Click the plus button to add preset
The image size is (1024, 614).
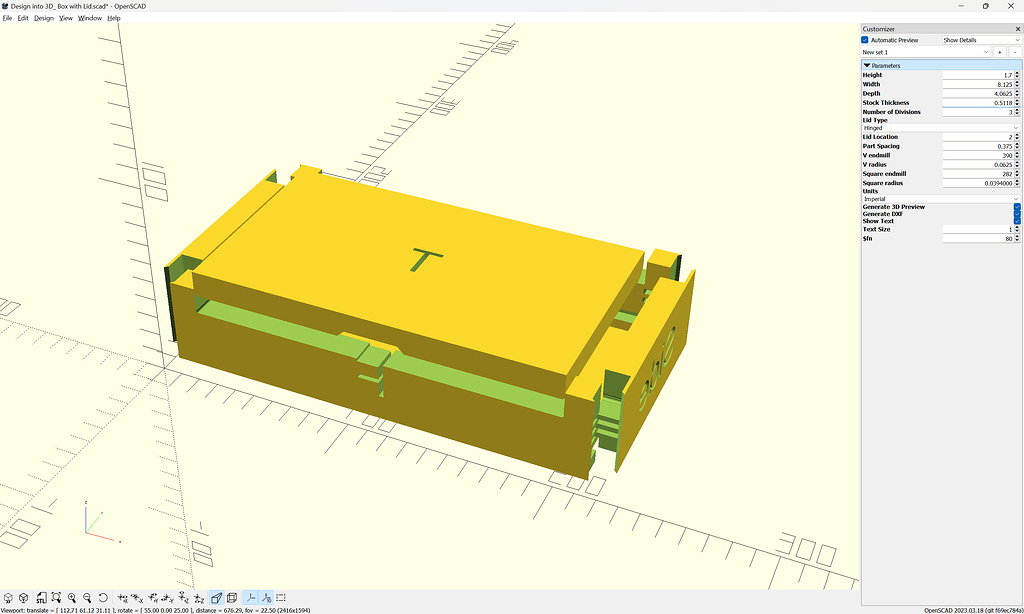click(999, 52)
